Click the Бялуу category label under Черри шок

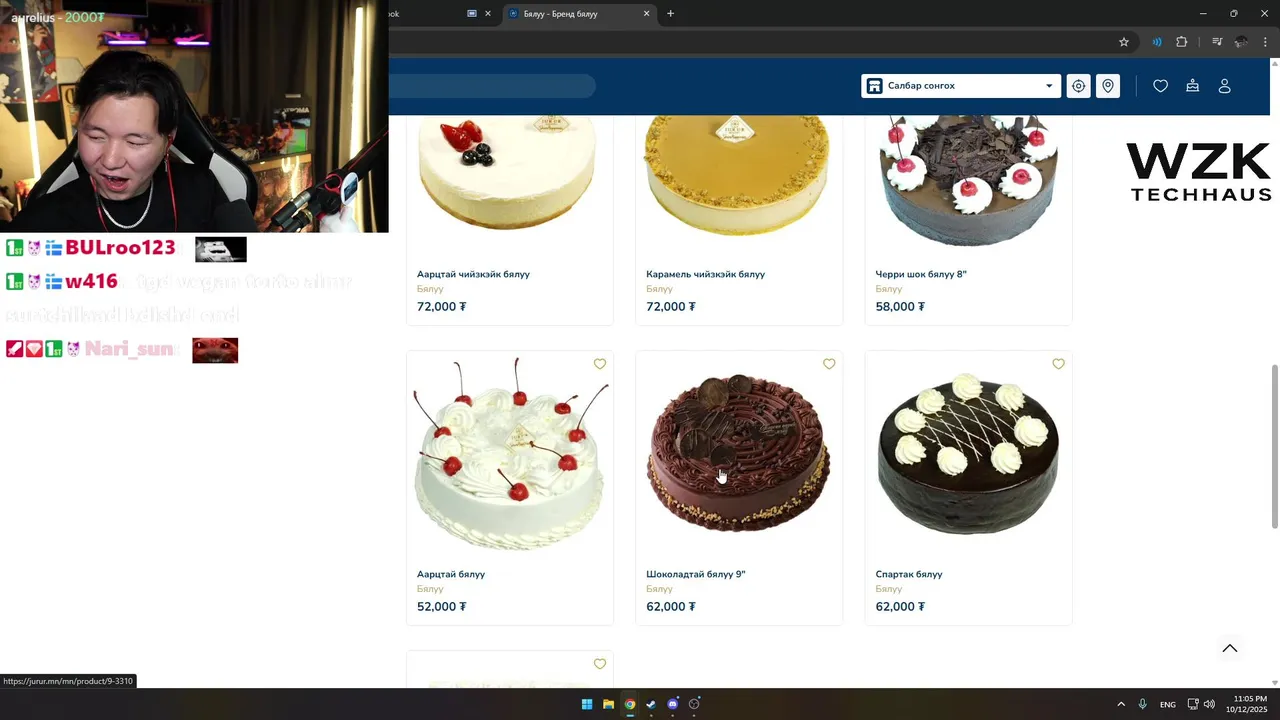tap(889, 289)
